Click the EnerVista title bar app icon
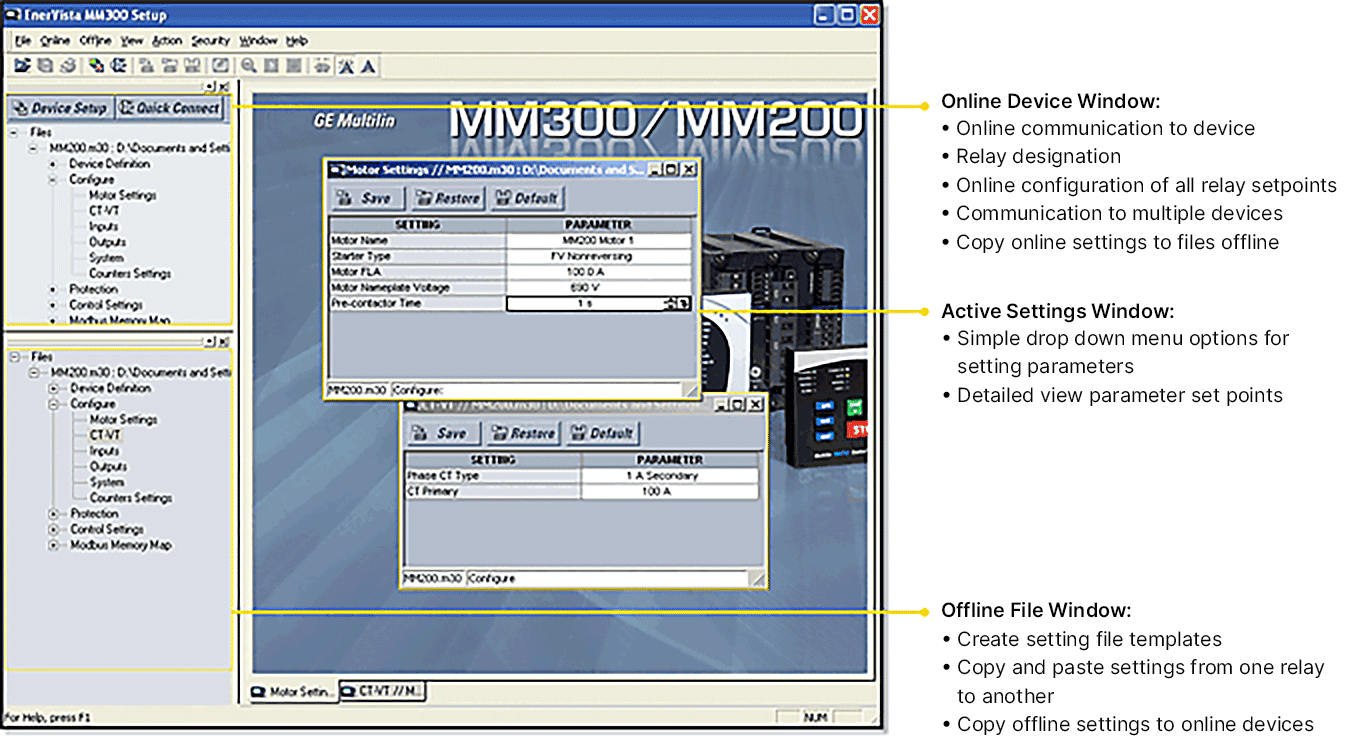This screenshot has height=746, width=1354. [x=12, y=15]
